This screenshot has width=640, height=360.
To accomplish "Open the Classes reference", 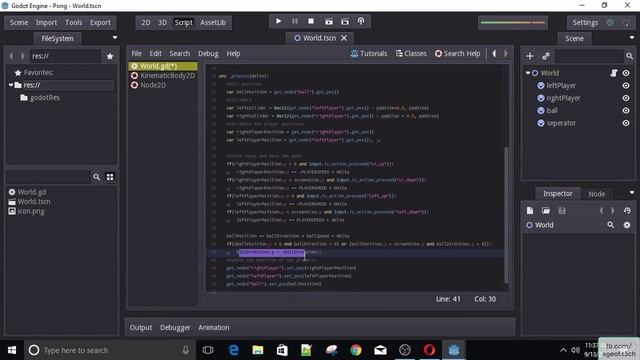I will (411, 53).
